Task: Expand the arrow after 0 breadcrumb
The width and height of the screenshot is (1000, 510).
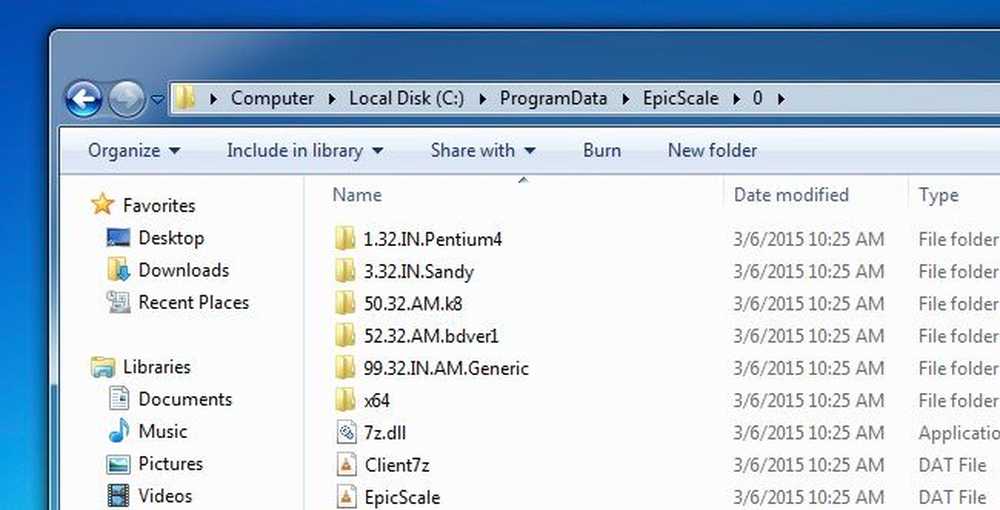Action: pyautogui.click(x=781, y=99)
